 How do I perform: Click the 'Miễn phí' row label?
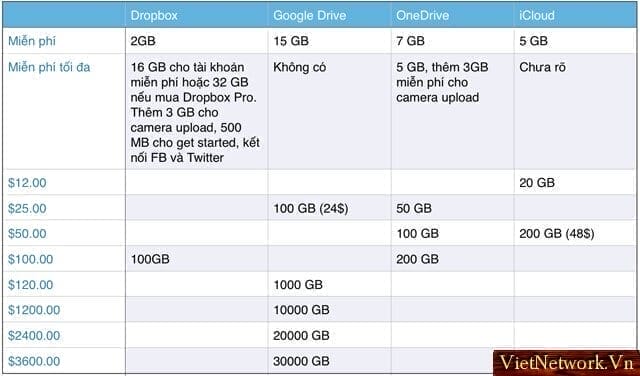[32, 41]
